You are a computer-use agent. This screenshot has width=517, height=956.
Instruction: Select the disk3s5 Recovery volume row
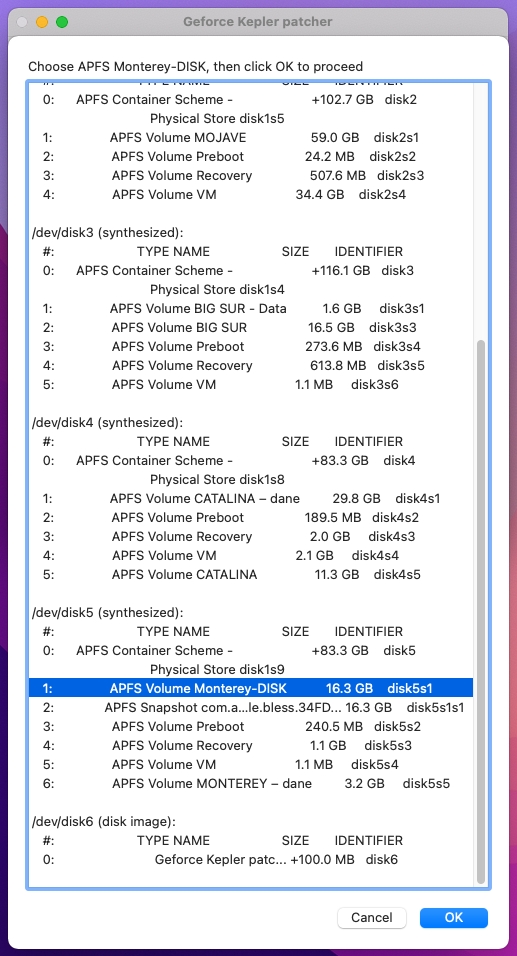(251, 365)
